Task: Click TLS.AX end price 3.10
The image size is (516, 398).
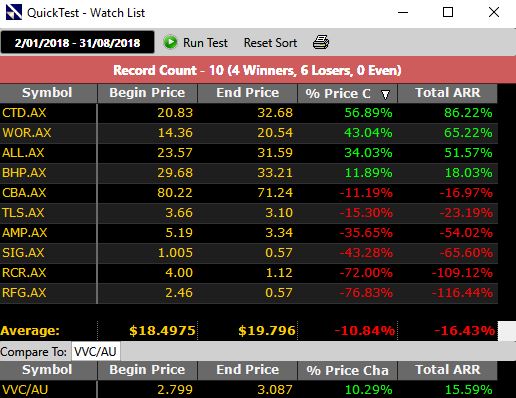Action: click(279, 213)
